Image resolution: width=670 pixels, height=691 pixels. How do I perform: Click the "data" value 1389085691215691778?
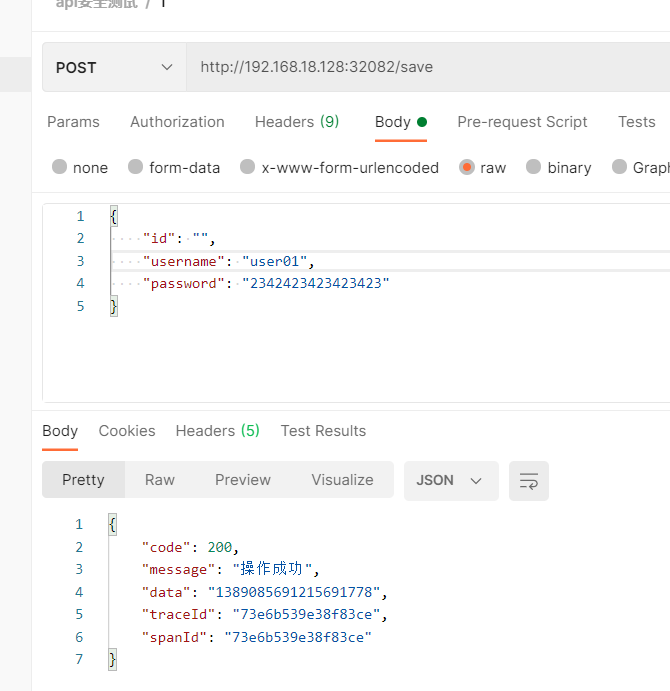[294, 592]
